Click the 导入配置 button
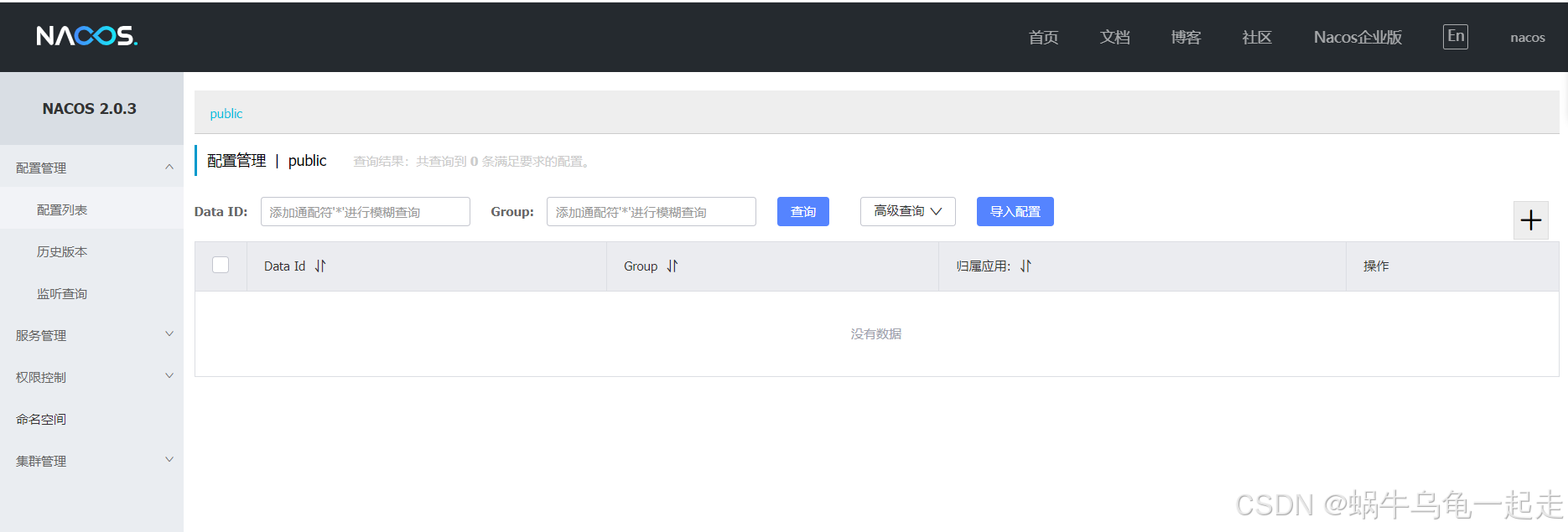 (x=1015, y=211)
